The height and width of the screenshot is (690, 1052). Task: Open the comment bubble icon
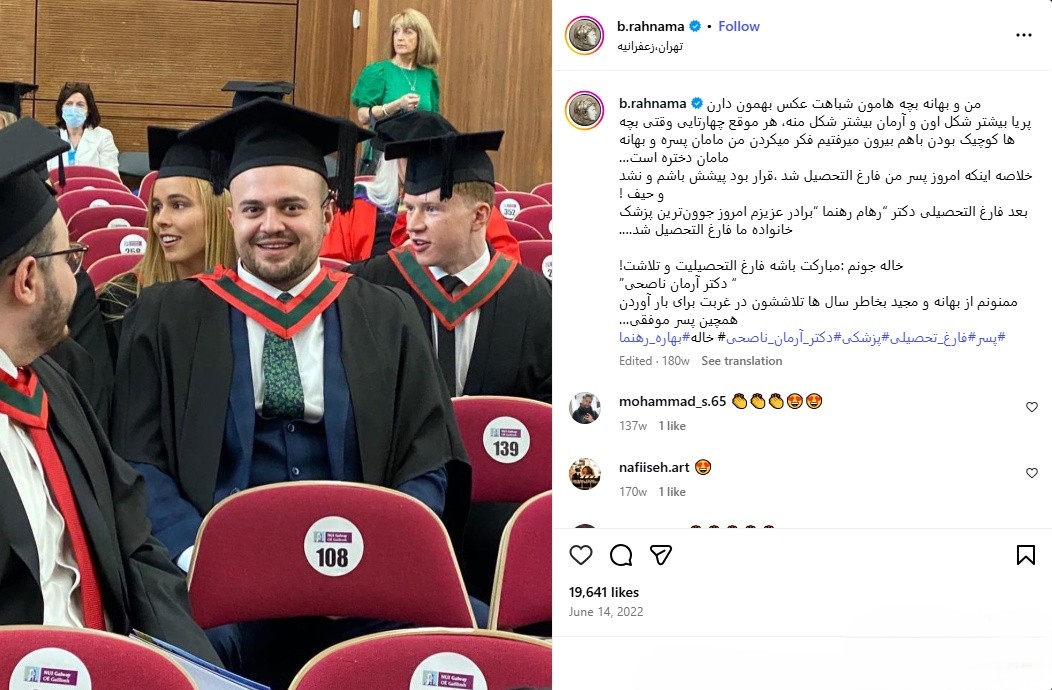click(621, 555)
